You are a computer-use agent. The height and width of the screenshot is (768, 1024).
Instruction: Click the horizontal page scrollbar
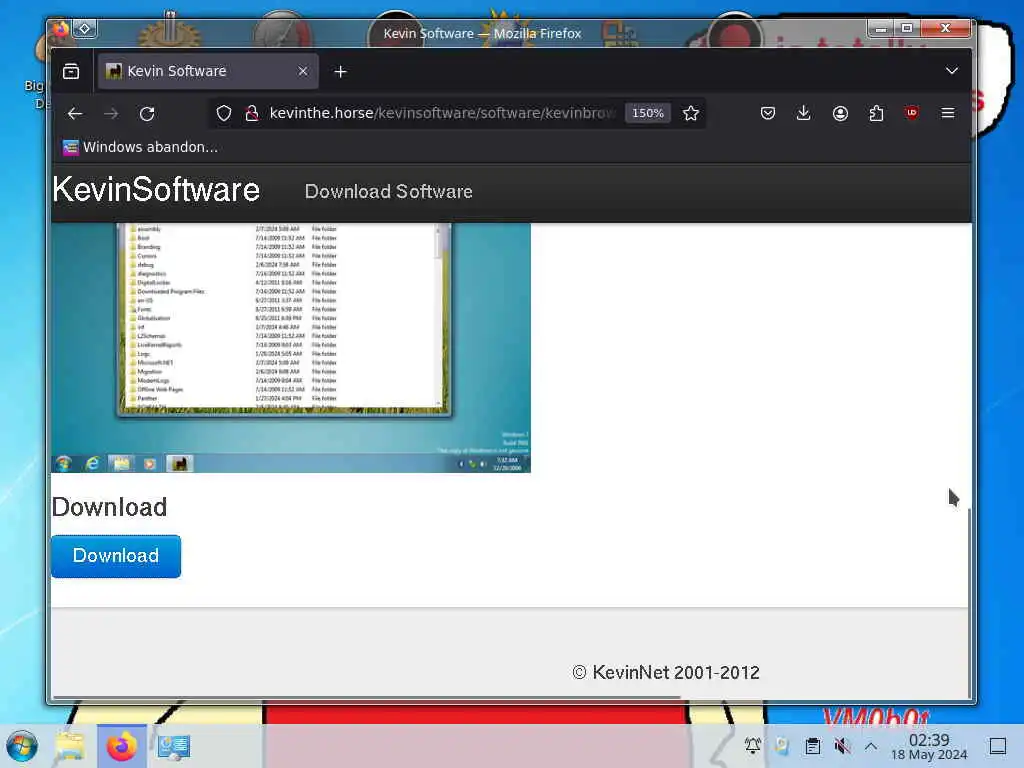click(x=366, y=698)
